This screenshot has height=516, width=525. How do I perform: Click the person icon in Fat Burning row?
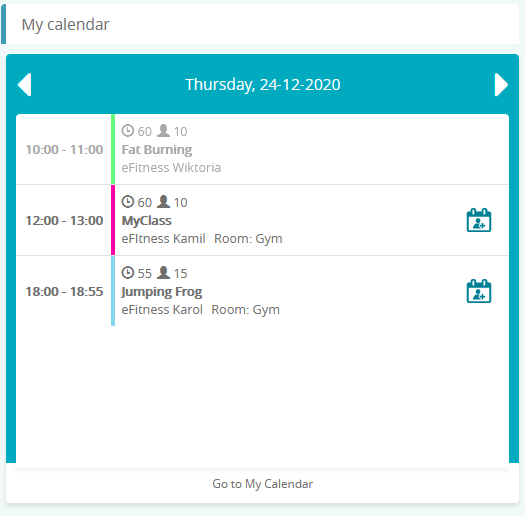[163, 131]
